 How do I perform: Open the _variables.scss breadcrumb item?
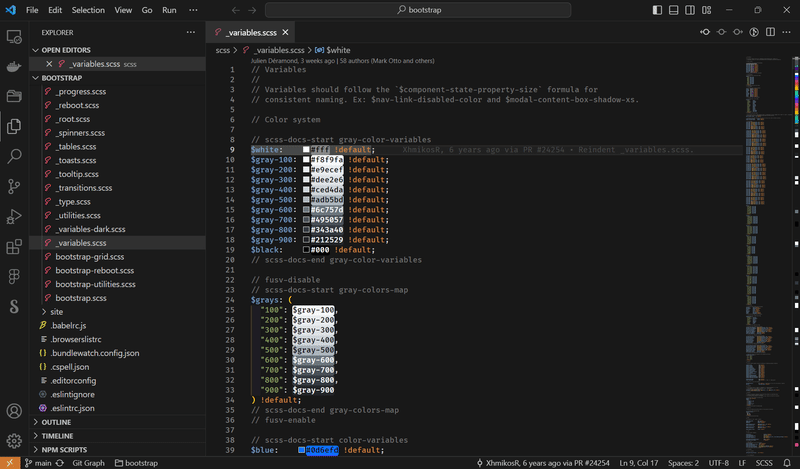coord(274,50)
